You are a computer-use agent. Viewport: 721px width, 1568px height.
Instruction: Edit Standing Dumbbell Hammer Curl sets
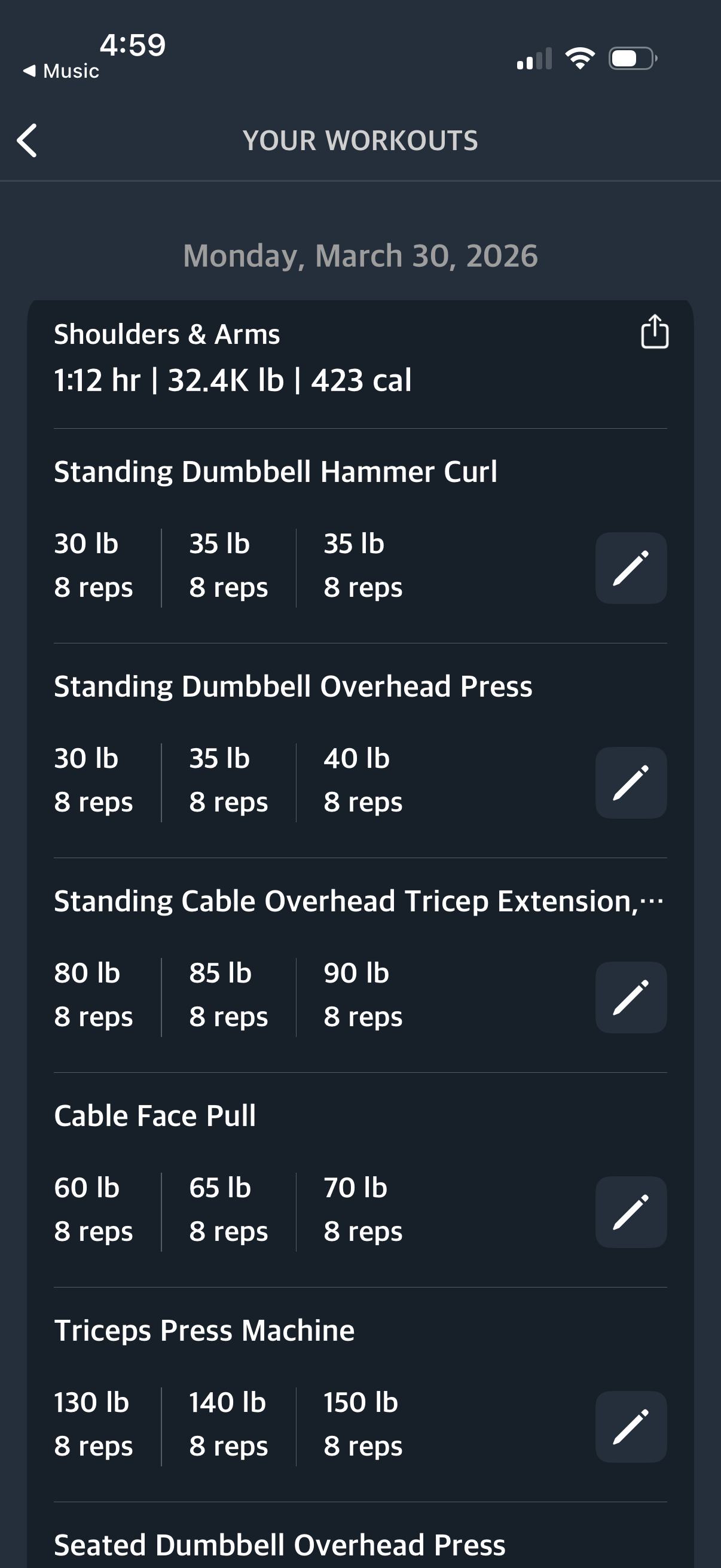pos(630,568)
